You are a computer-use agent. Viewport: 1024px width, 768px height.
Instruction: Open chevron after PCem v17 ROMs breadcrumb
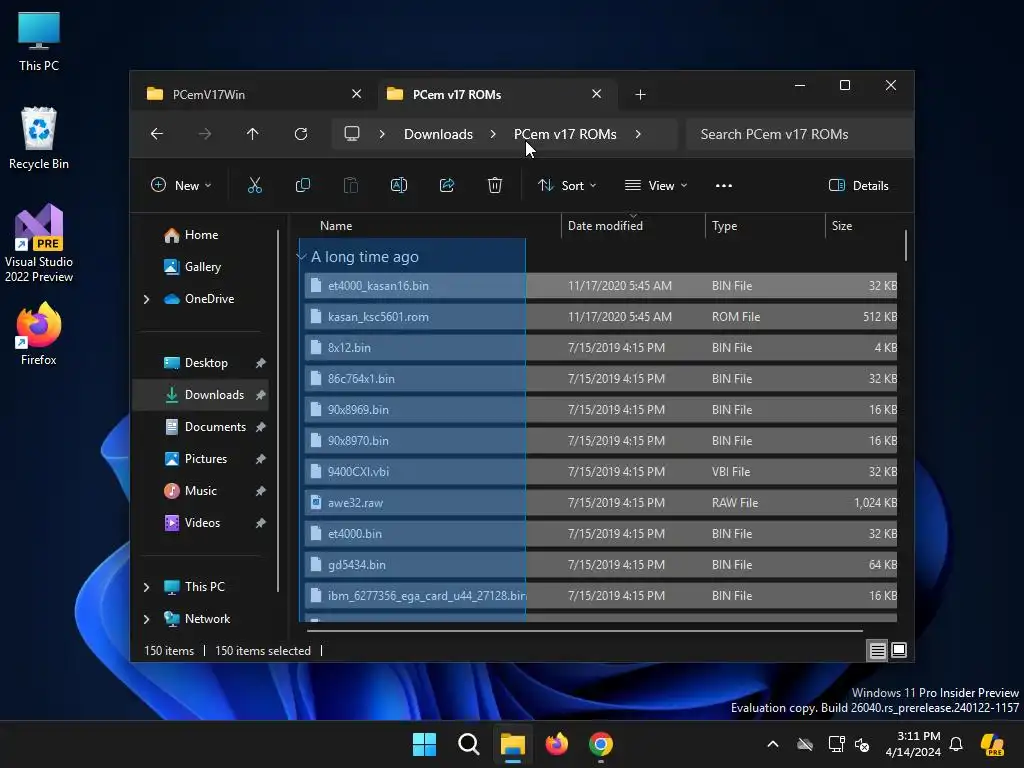click(x=638, y=134)
